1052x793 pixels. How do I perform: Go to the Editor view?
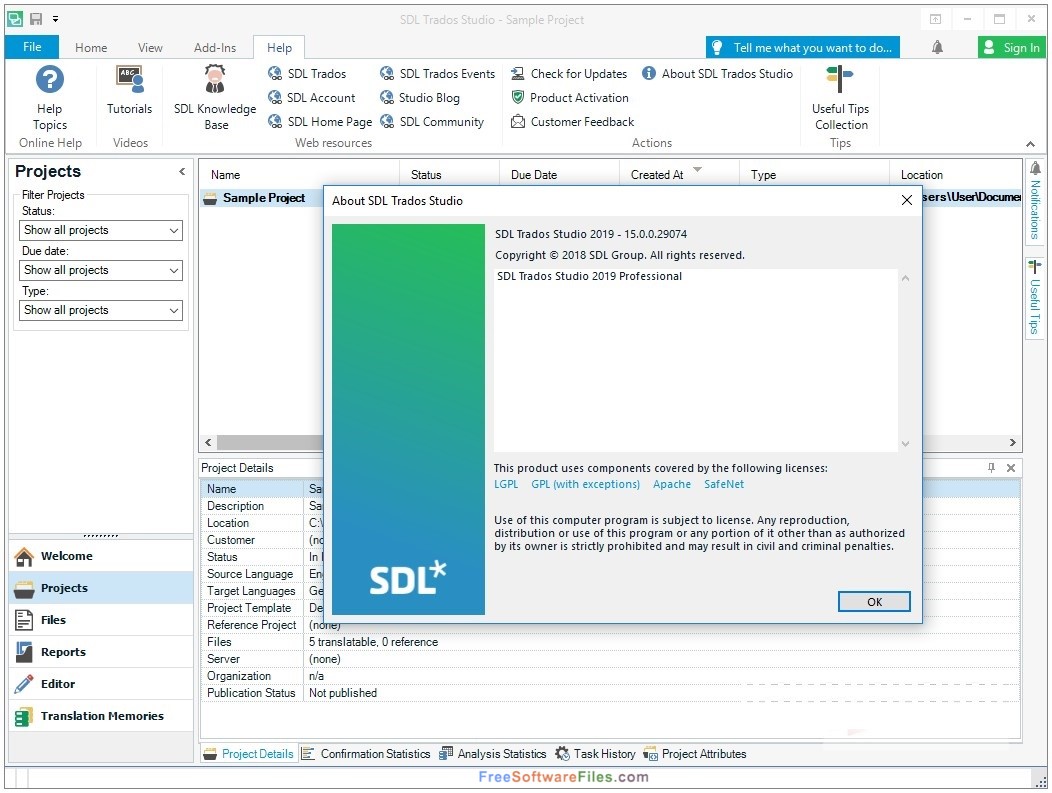[x=101, y=684]
